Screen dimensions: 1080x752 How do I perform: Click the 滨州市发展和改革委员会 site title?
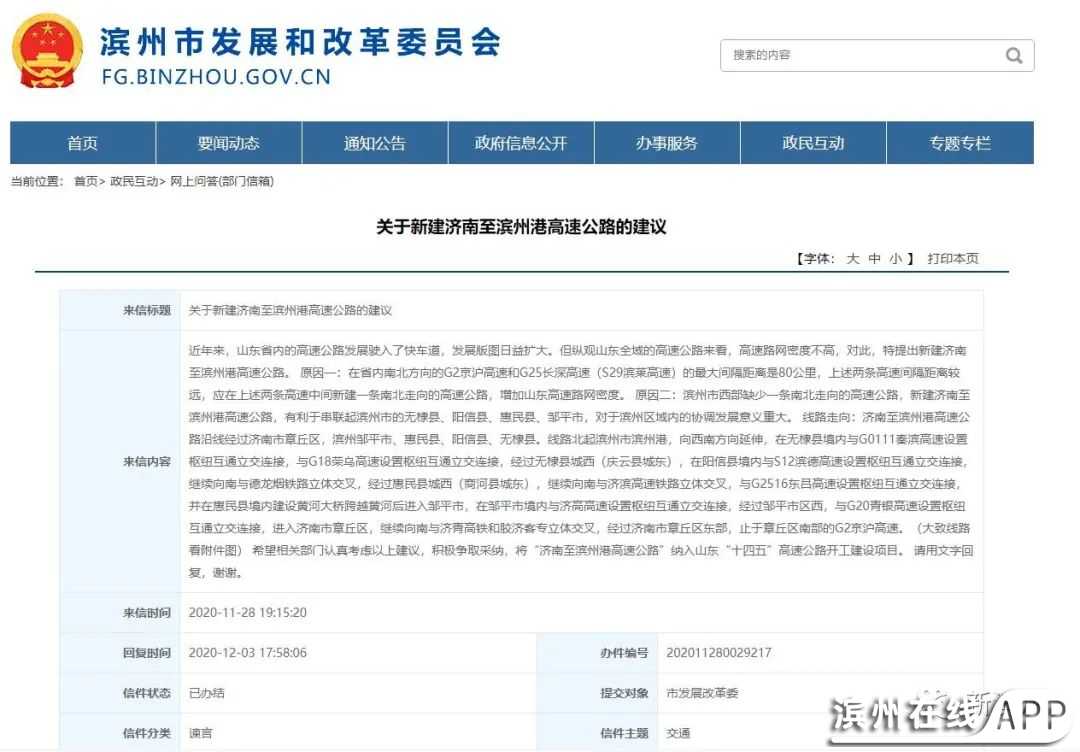tap(300, 40)
